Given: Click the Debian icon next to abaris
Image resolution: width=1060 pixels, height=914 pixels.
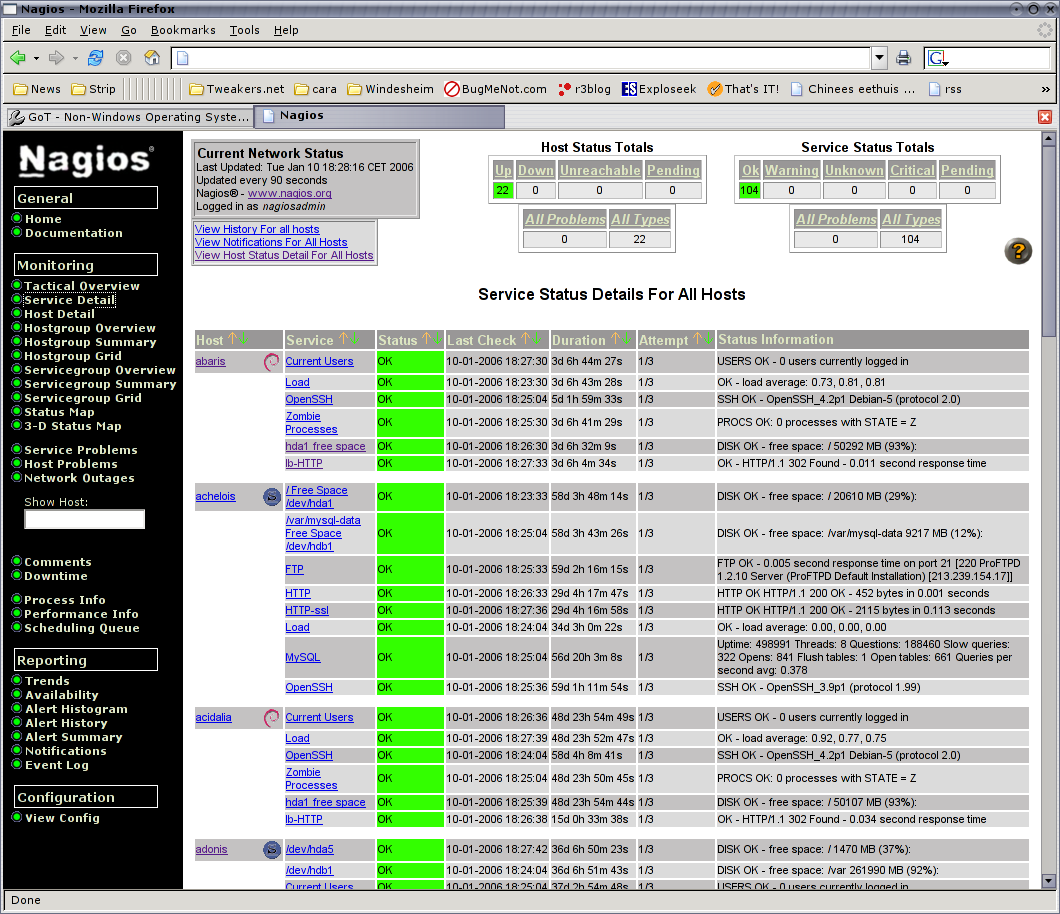Looking at the screenshot, I should 271,362.
